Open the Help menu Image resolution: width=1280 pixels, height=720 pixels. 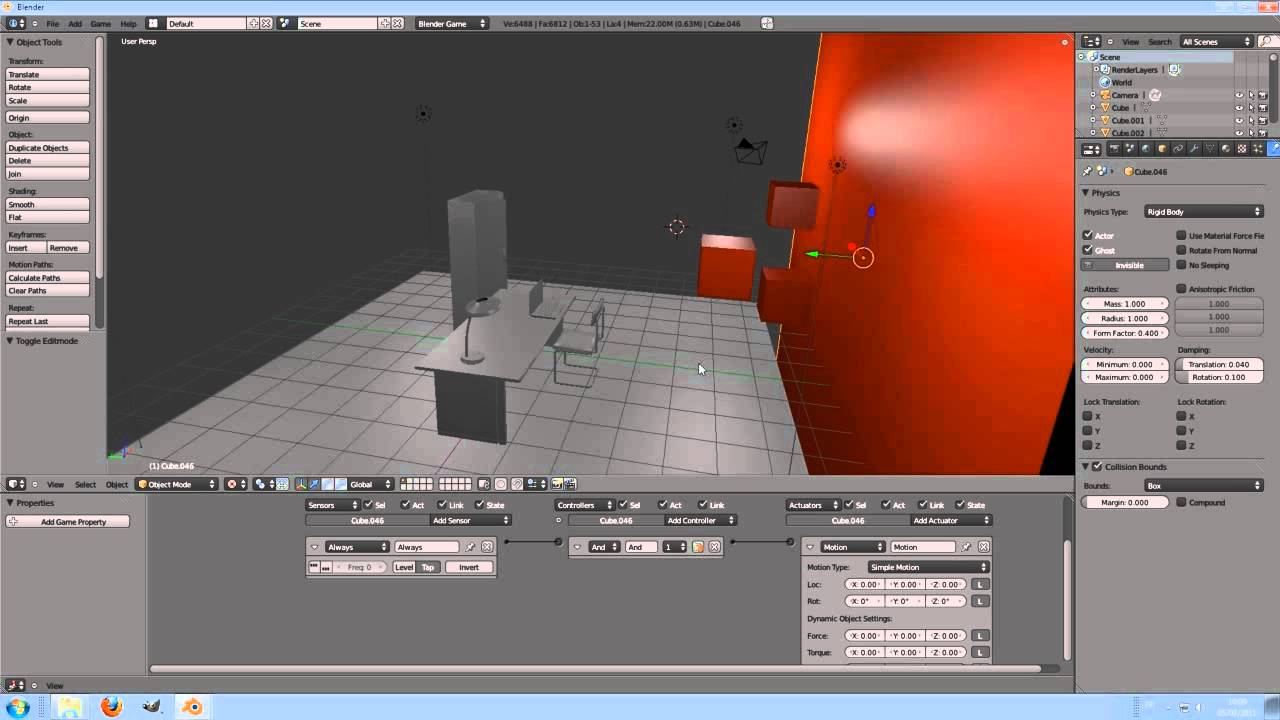(x=128, y=23)
